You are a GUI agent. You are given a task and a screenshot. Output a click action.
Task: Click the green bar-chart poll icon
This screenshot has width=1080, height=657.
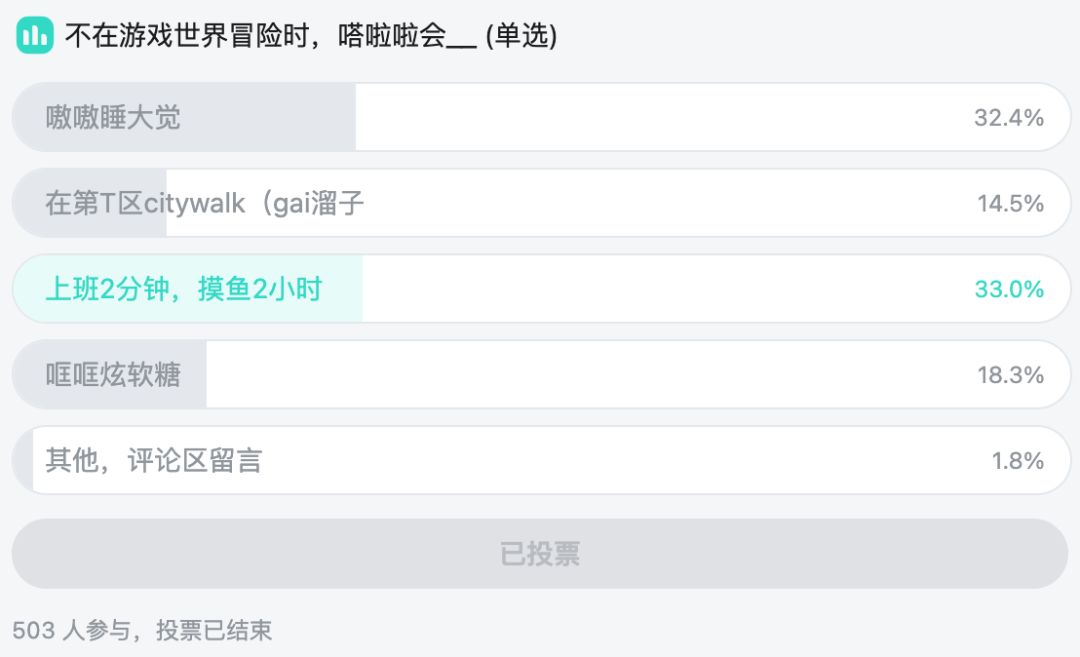(x=34, y=37)
